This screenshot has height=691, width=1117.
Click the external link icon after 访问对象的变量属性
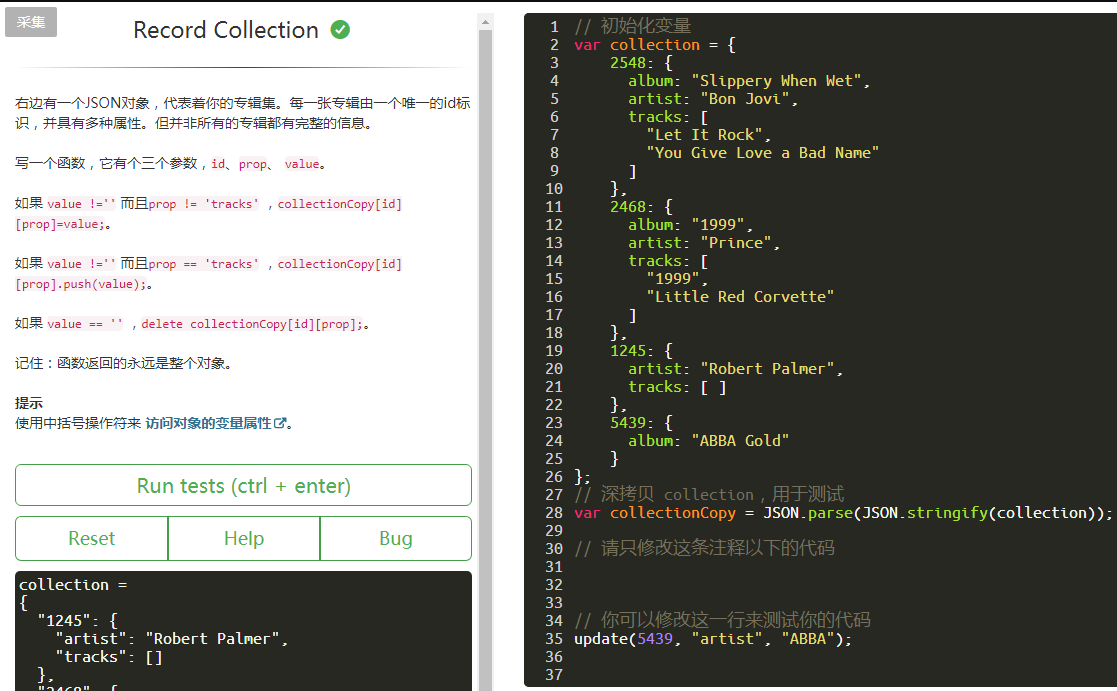click(281, 424)
